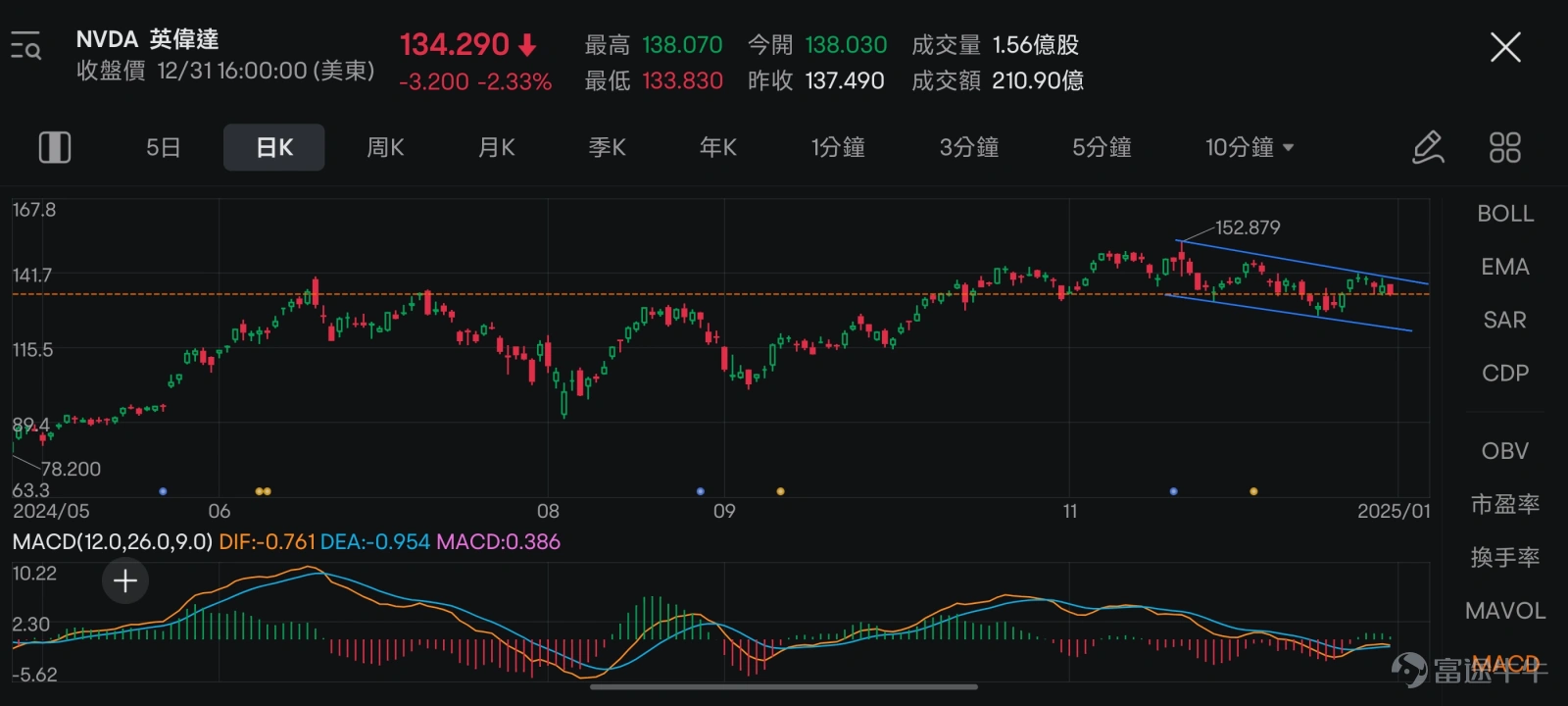Screen dimensions: 1568x706
Task: Click the NVDA 英偉達 stock title
Action: [147, 39]
